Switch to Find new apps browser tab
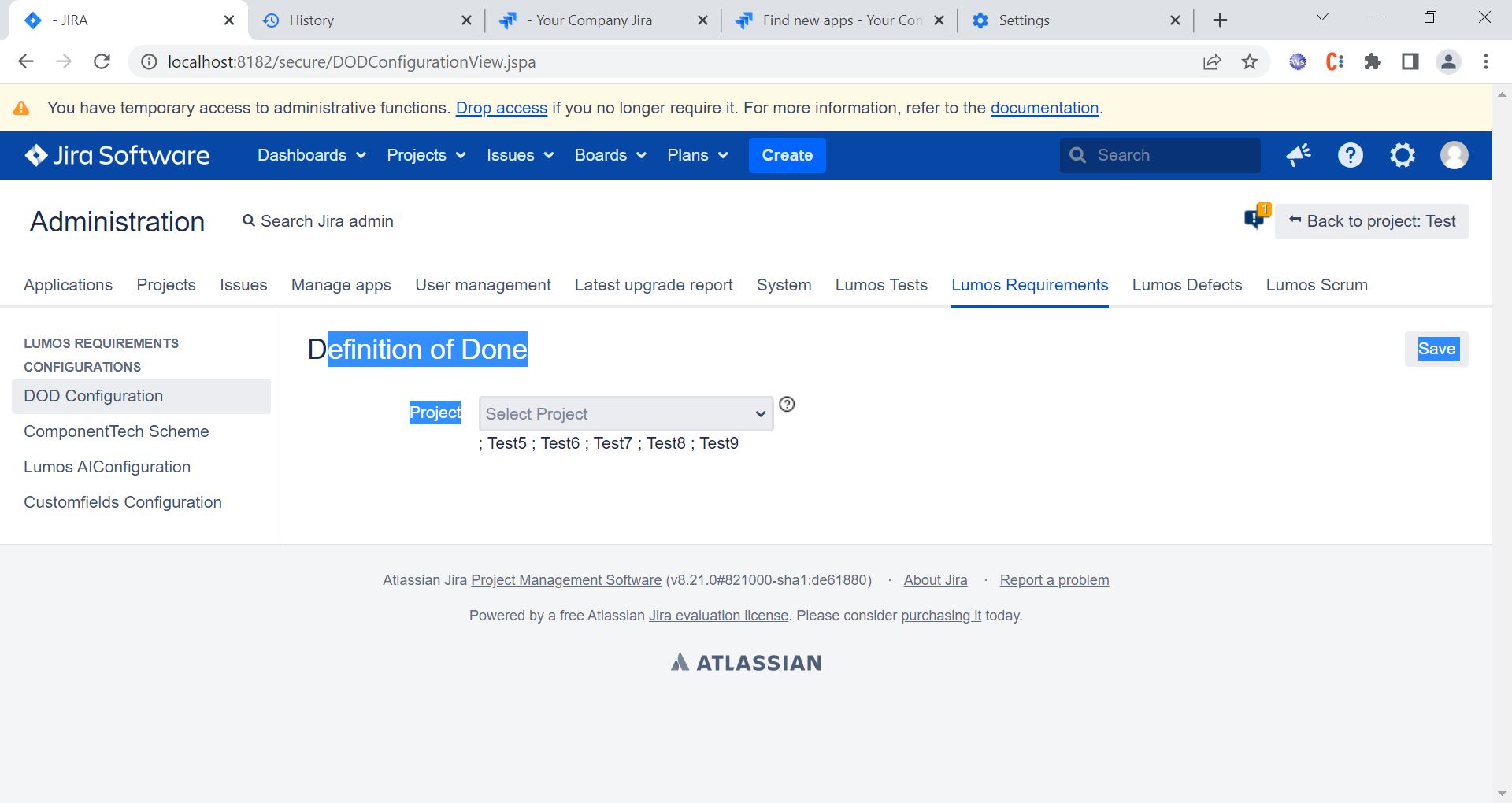The width and height of the screenshot is (1512, 803). click(839, 20)
